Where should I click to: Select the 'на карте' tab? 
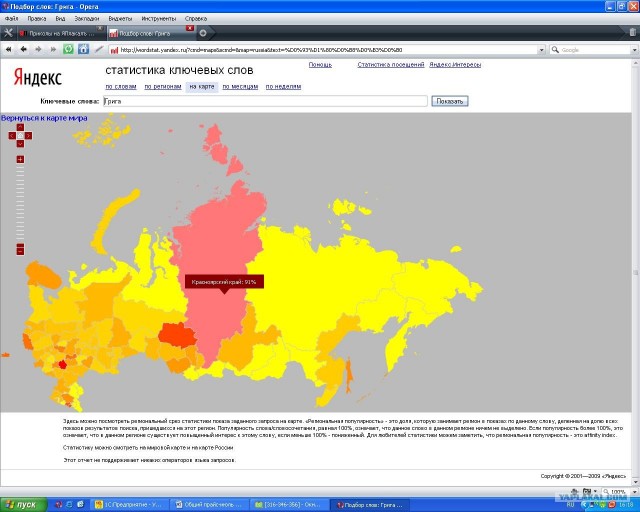point(202,87)
